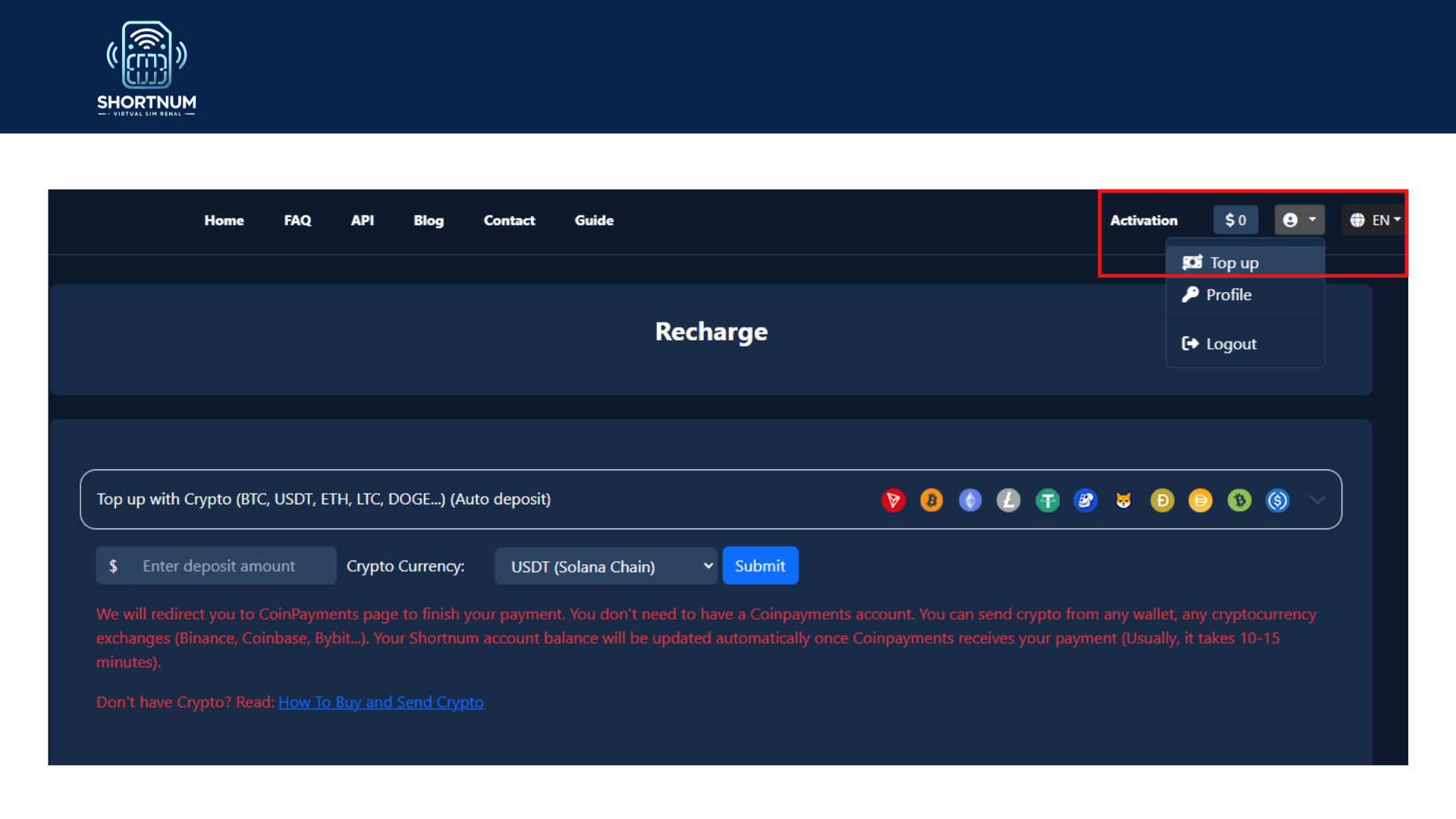Choose Logout from account menu
This screenshot has width=1456, height=819.
point(1230,344)
